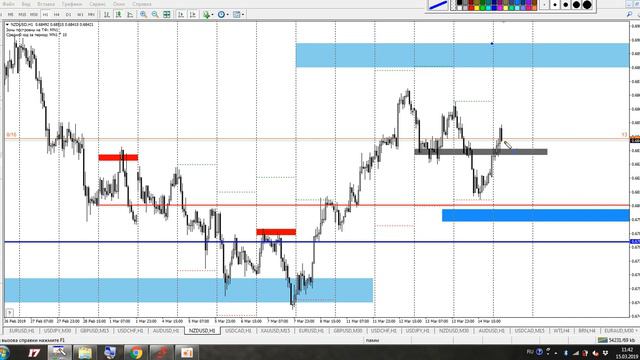Screen dimensions: 640x360
Task: Open the chart templates icon
Action: pos(236,14)
